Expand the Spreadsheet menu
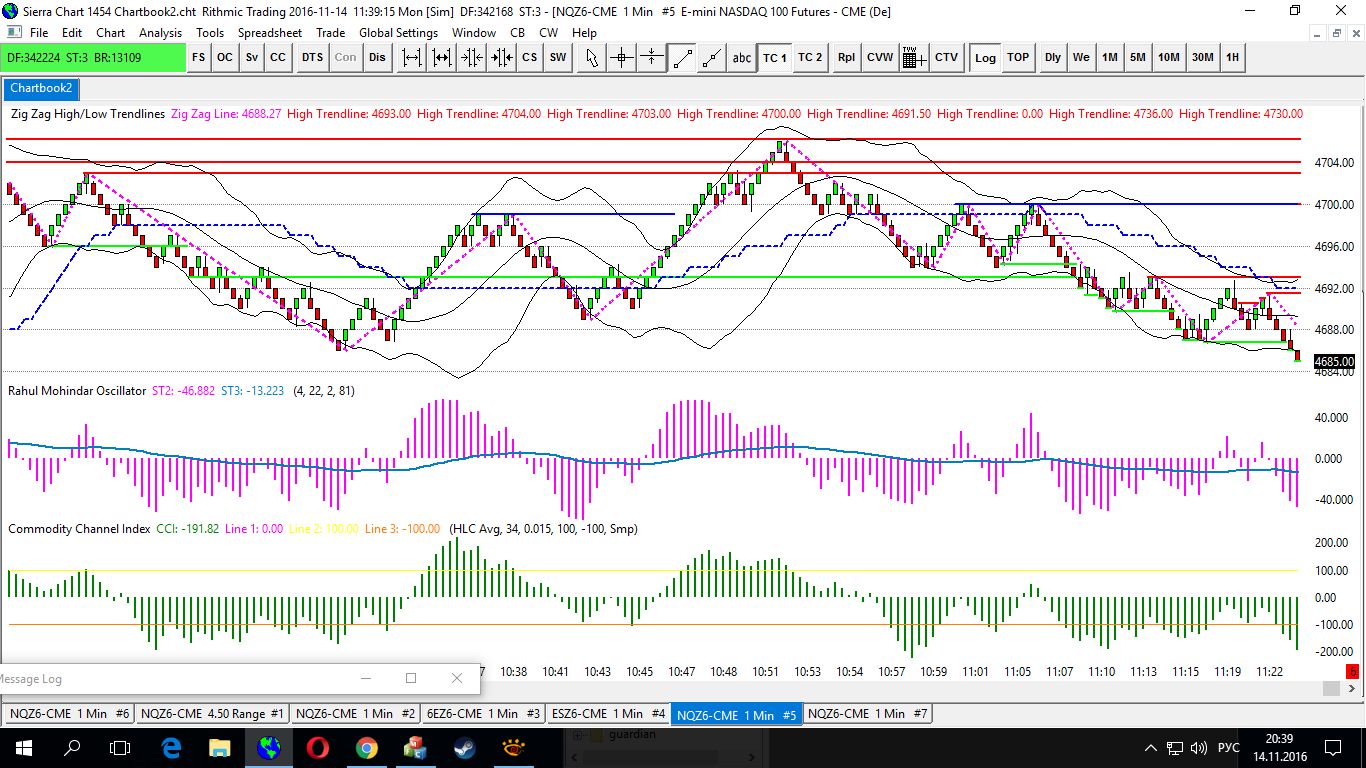Image resolution: width=1366 pixels, height=768 pixels. tap(270, 32)
